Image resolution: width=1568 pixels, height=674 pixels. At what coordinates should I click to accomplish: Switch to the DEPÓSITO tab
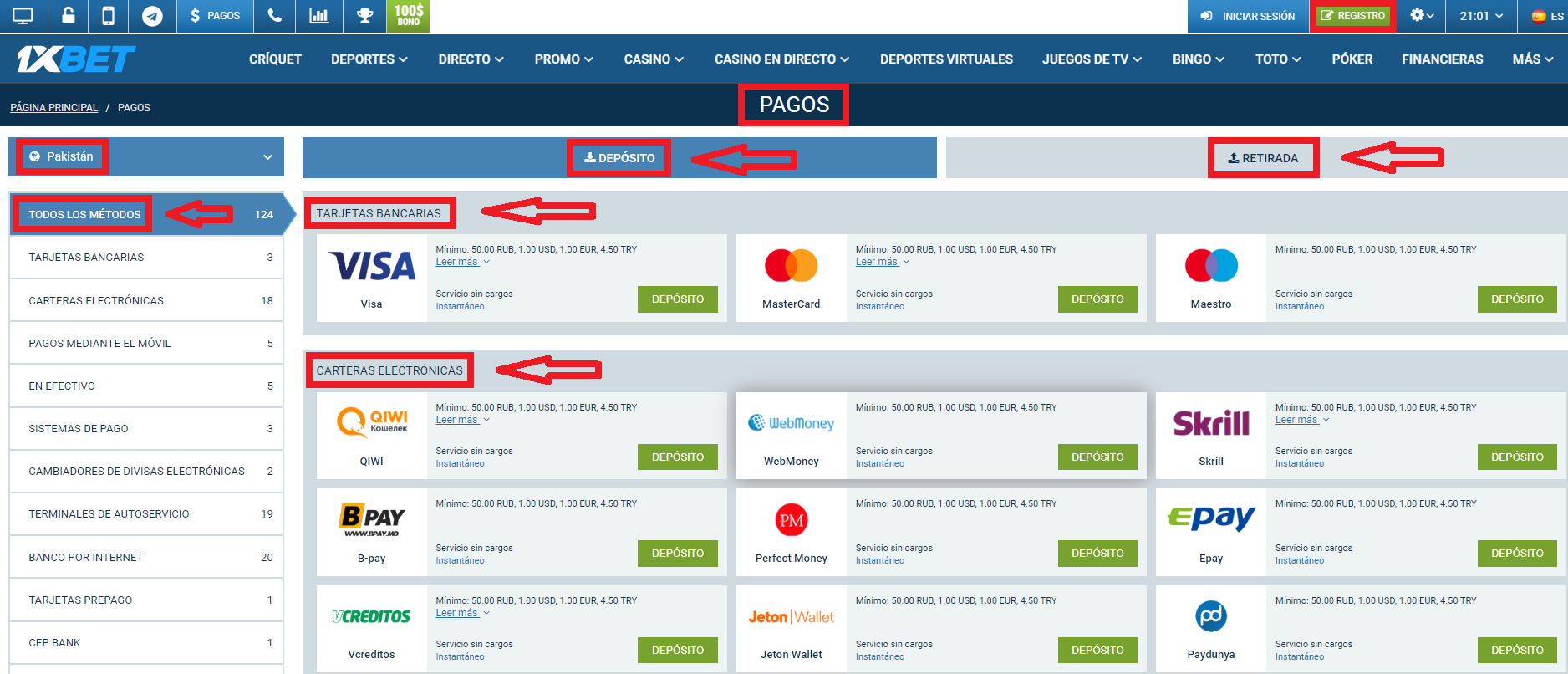coord(619,158)
